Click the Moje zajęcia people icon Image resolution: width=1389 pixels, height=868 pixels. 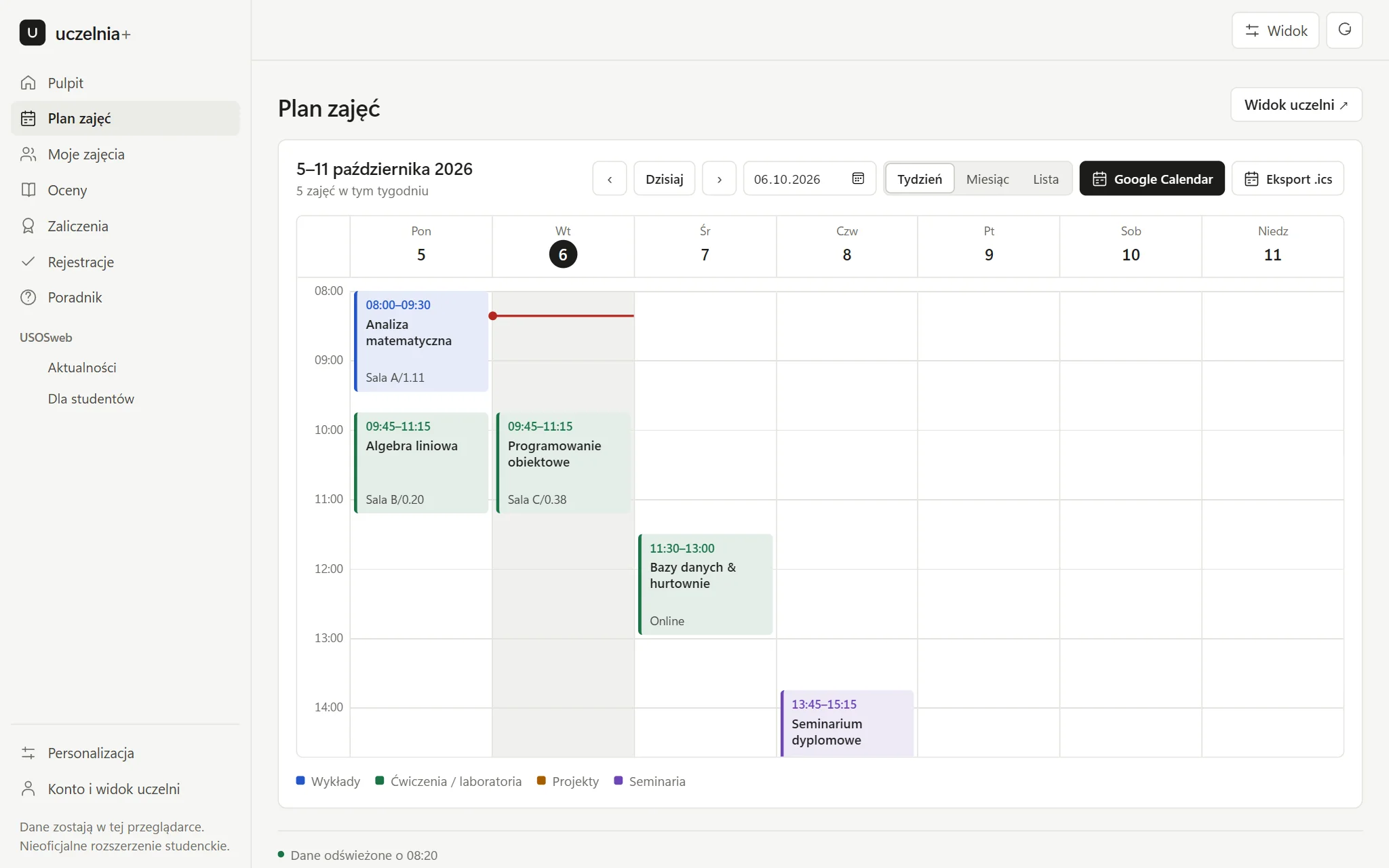28,155
